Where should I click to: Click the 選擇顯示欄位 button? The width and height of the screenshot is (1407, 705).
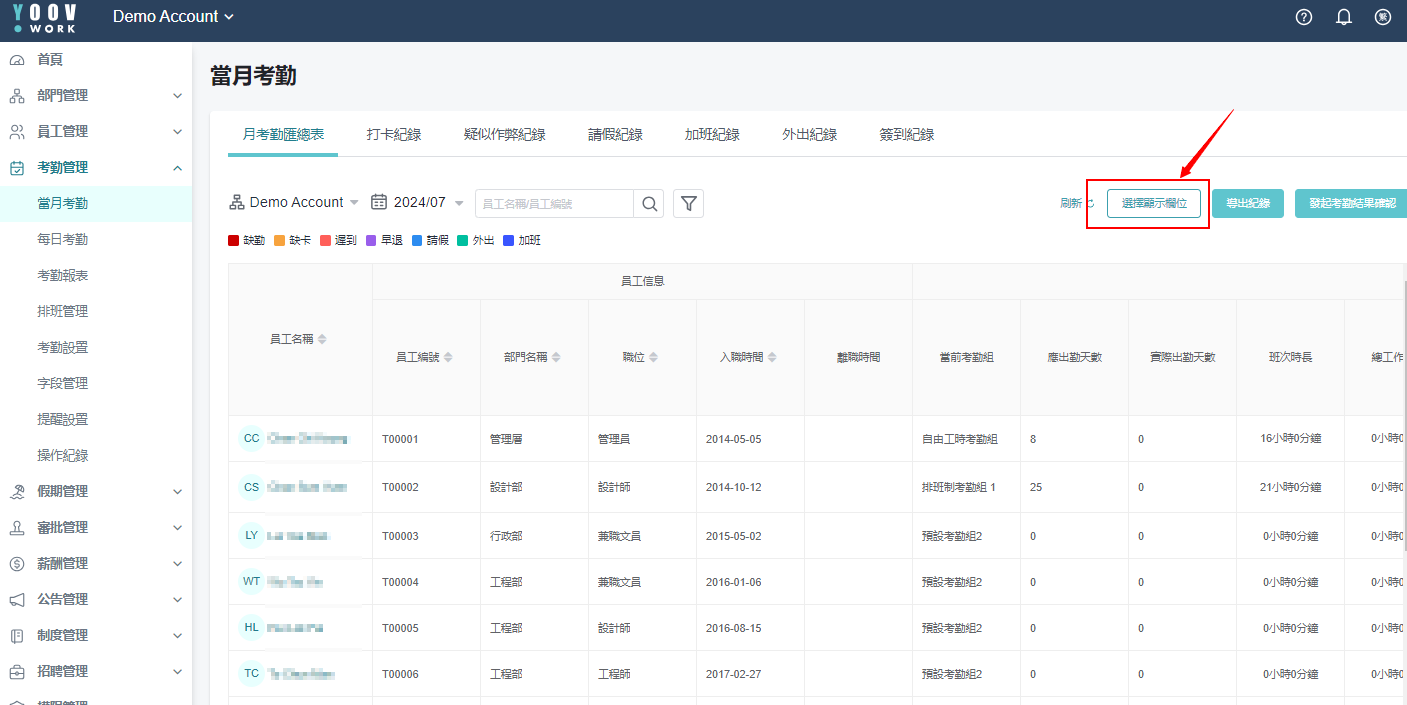coord(1153,203)
